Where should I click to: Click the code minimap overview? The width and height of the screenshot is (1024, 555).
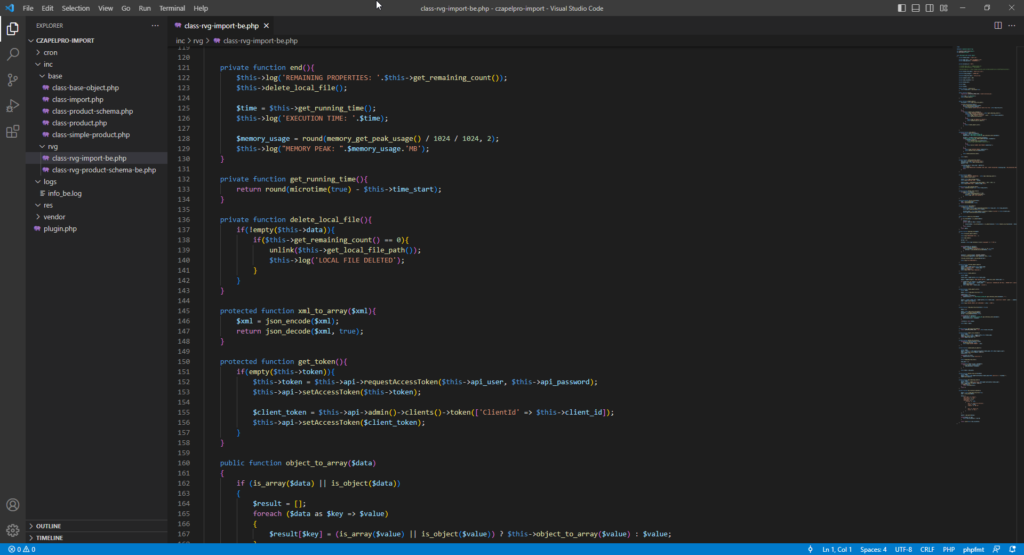tap(986, 235)
